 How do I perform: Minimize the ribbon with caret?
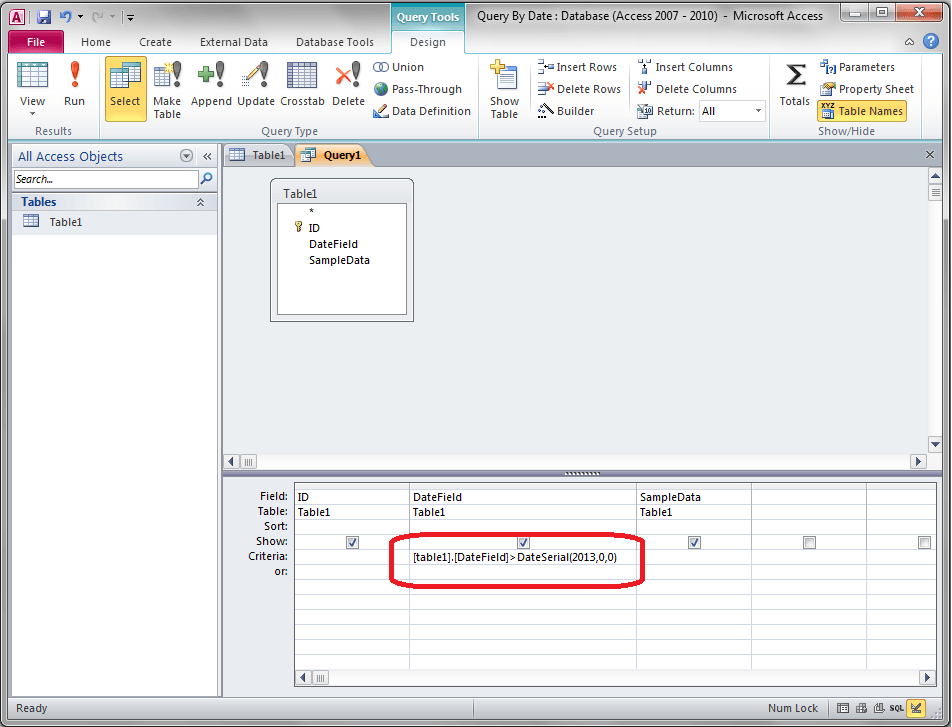pyautogui.click(x=909, y=41)
